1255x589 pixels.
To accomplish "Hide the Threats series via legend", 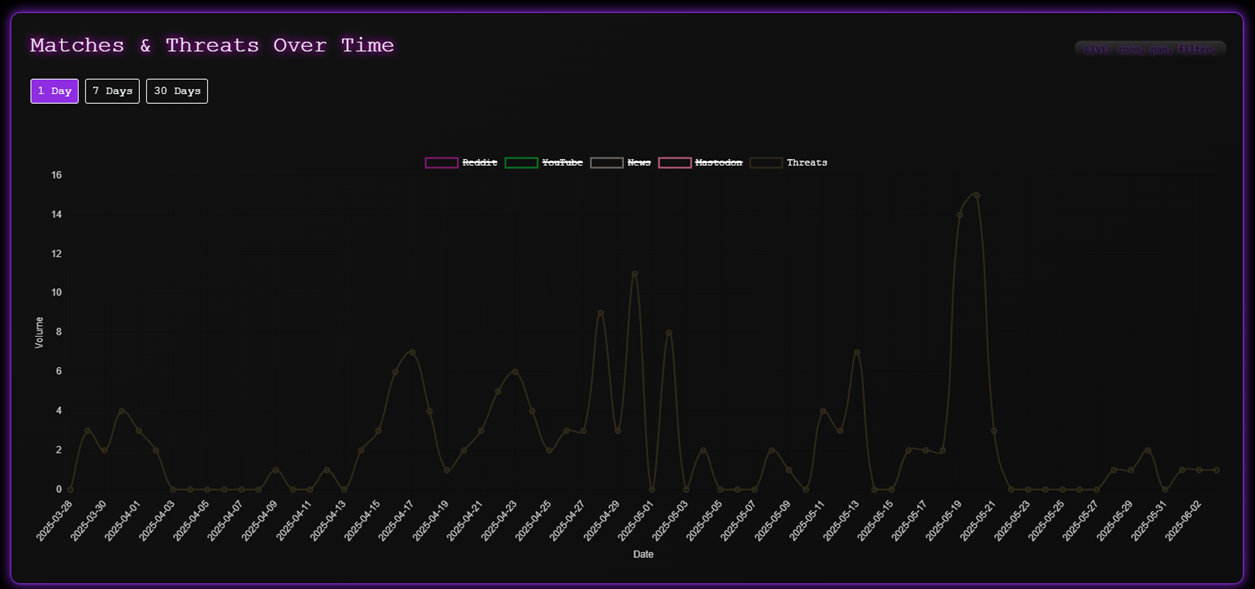I will click(x=789, y=162).
